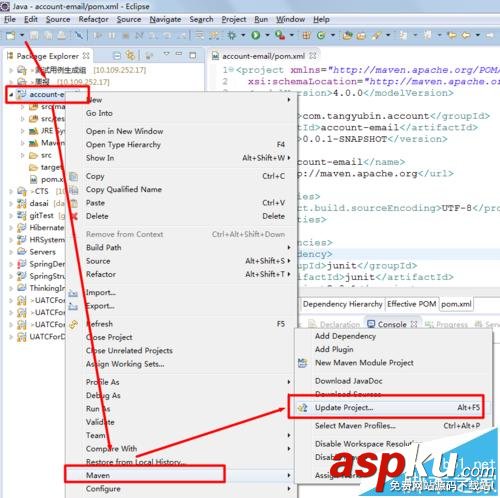The height and width of the screenshot is (498, 500).
Task: Click the green Run toolbar icon
Action: (x=256, y=35)
